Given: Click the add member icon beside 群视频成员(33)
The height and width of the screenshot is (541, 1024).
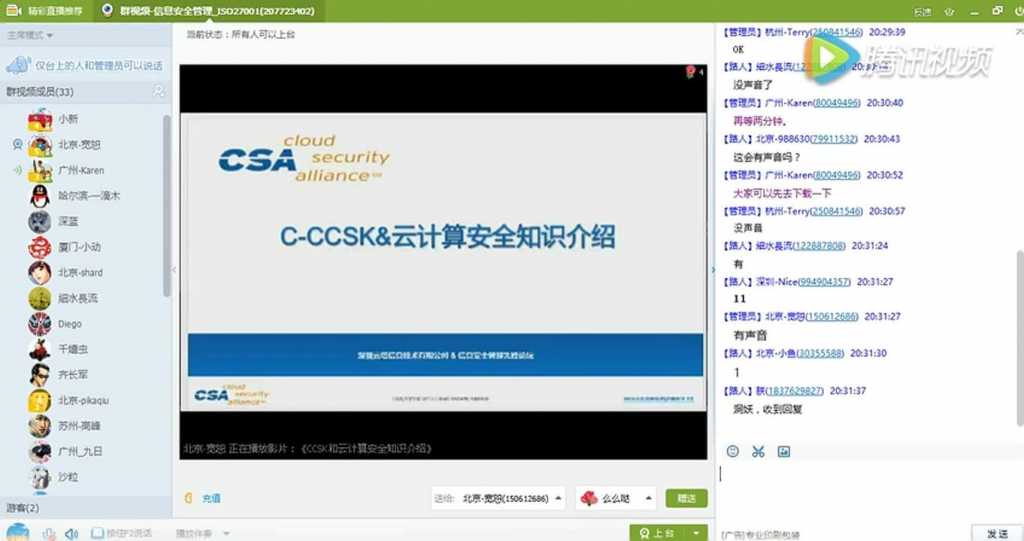Looking at the screenshot, I should pos(159,91).
